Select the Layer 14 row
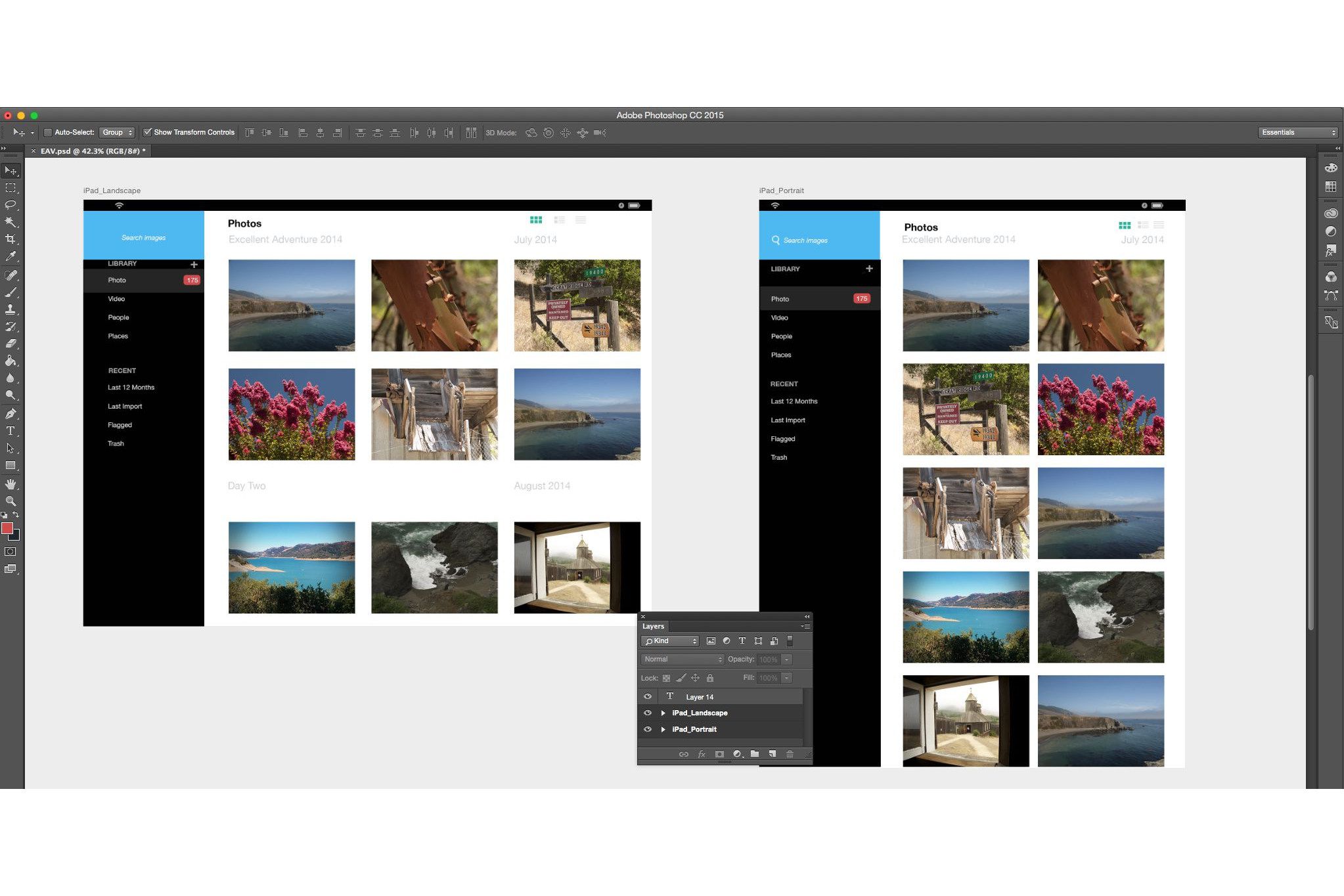Screen dimensions: 1344x896 coord(721,696)
